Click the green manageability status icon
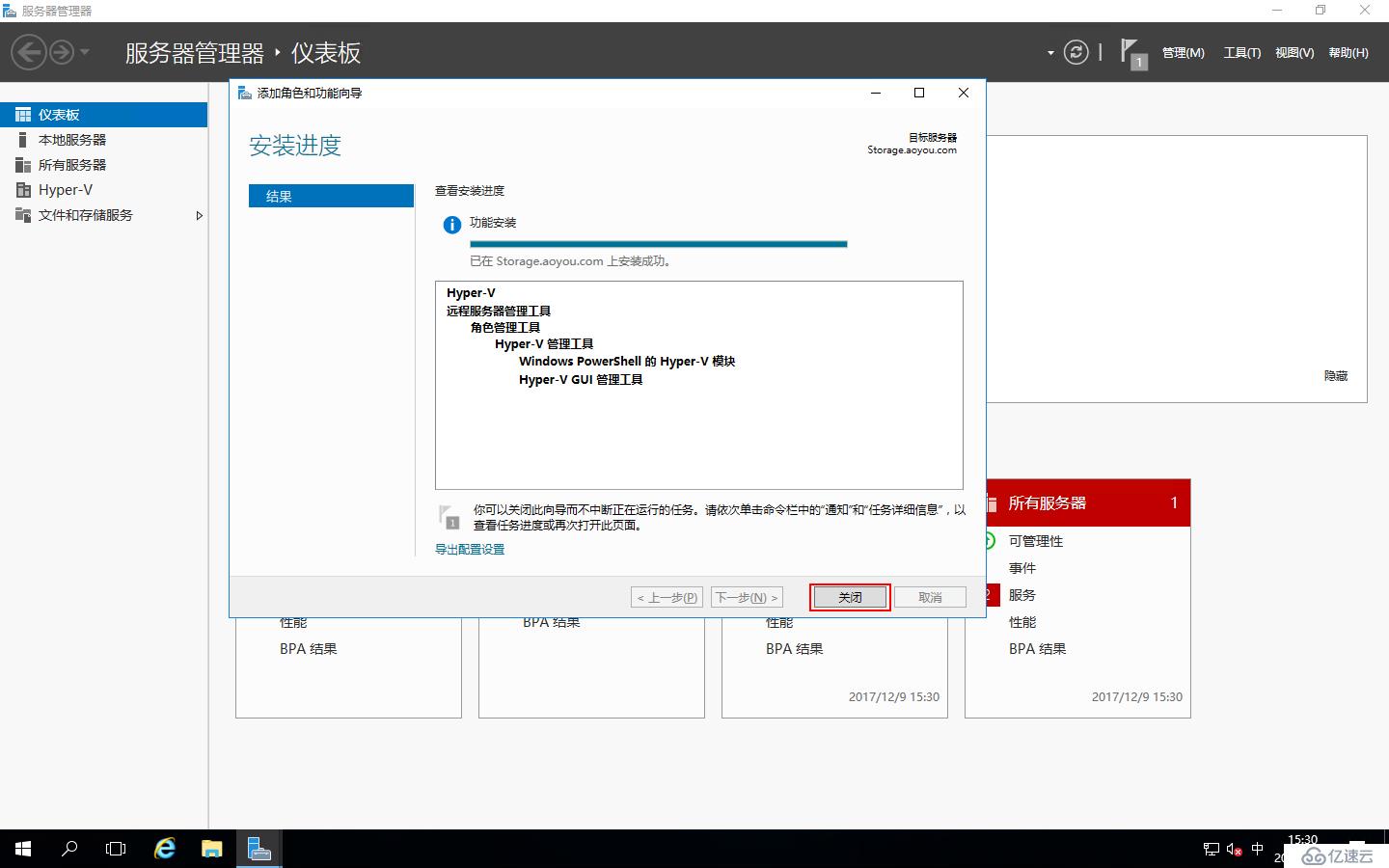This screenshot has height=868, width=1389. (x=990, y=541)
